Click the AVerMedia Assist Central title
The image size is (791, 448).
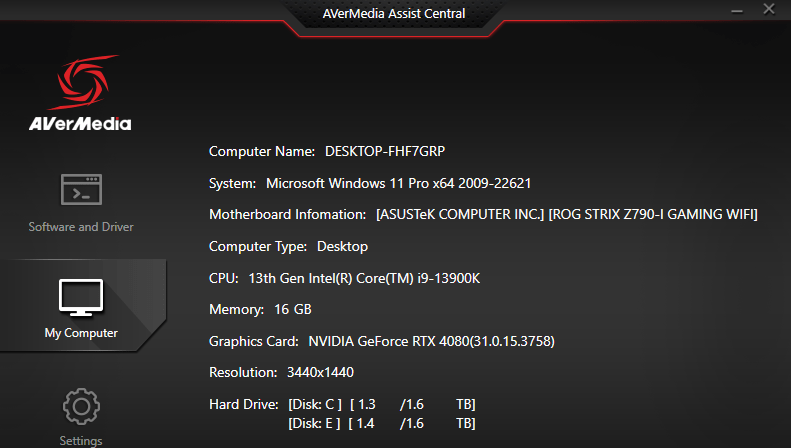[x=394, y=14]
